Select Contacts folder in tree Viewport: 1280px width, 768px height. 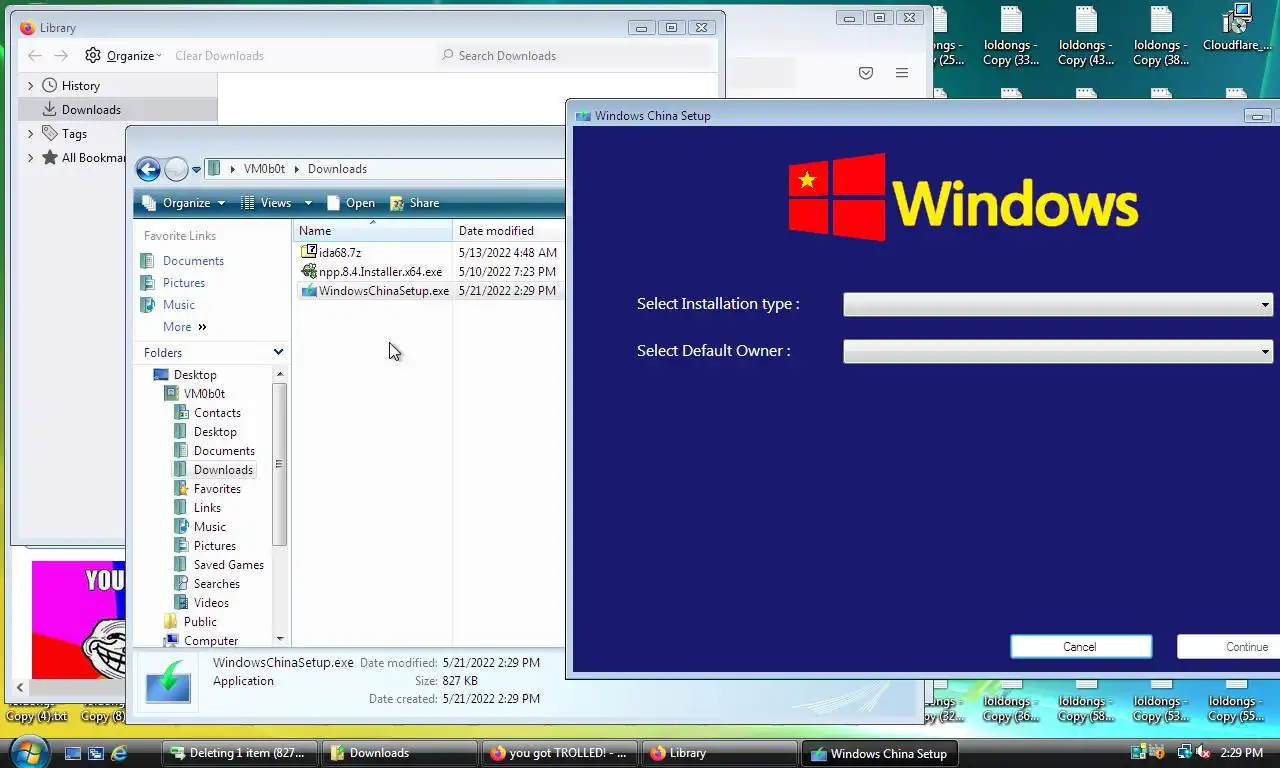(217, 413)
